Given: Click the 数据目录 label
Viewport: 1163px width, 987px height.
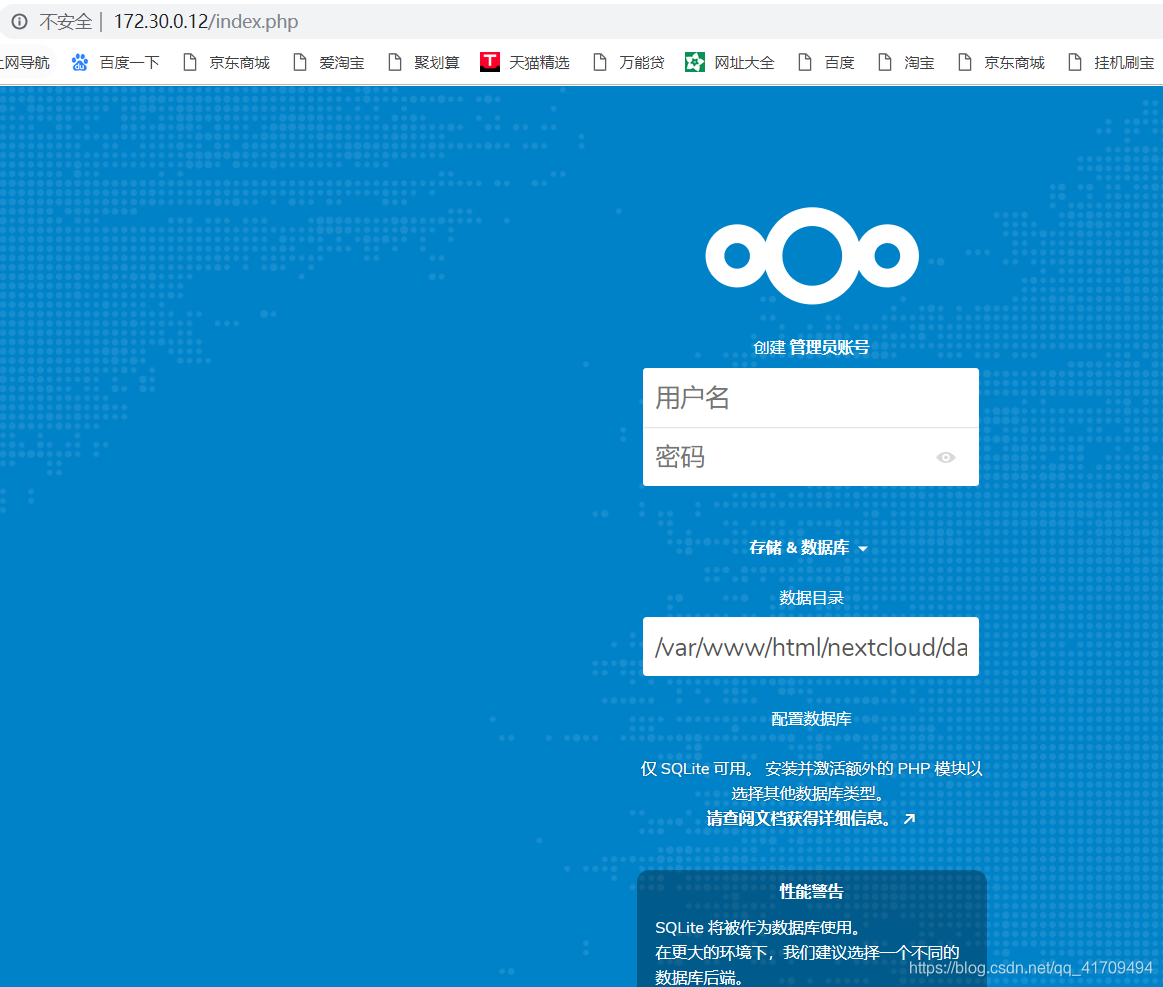Looking at the screenshot, I should [x=811, y=598].
